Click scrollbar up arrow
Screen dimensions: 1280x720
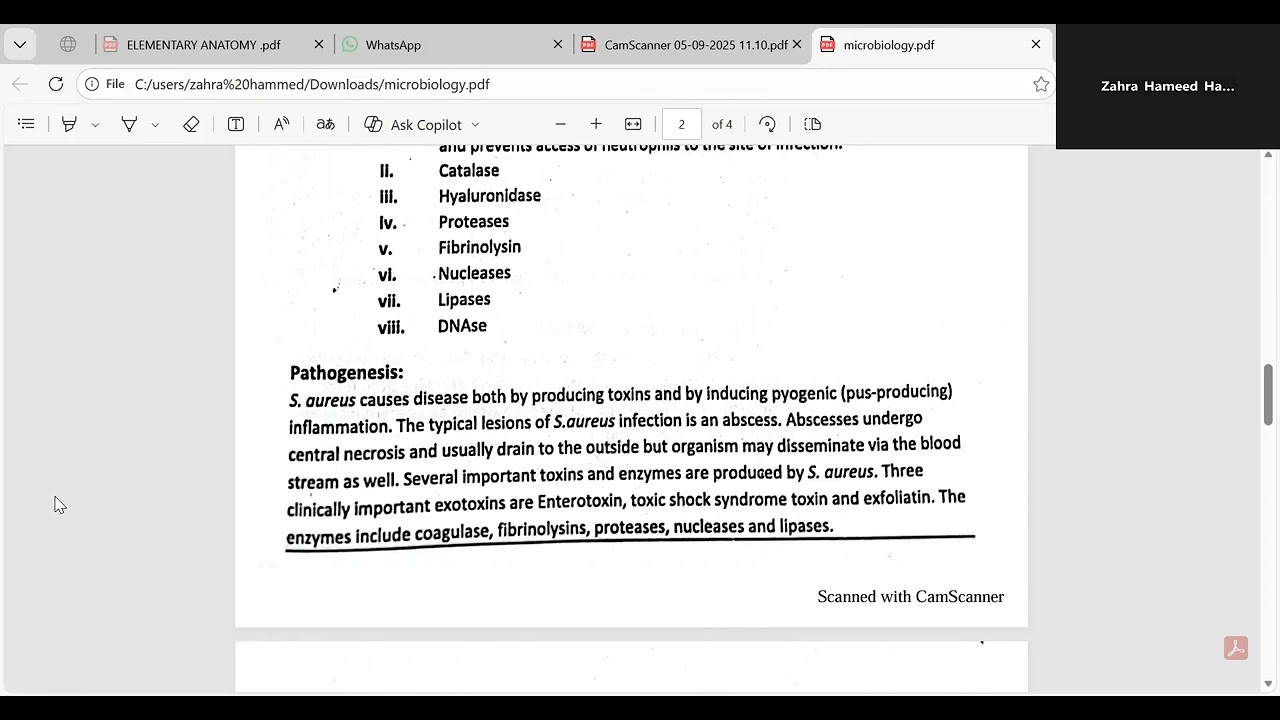(x=1268, y=155)
